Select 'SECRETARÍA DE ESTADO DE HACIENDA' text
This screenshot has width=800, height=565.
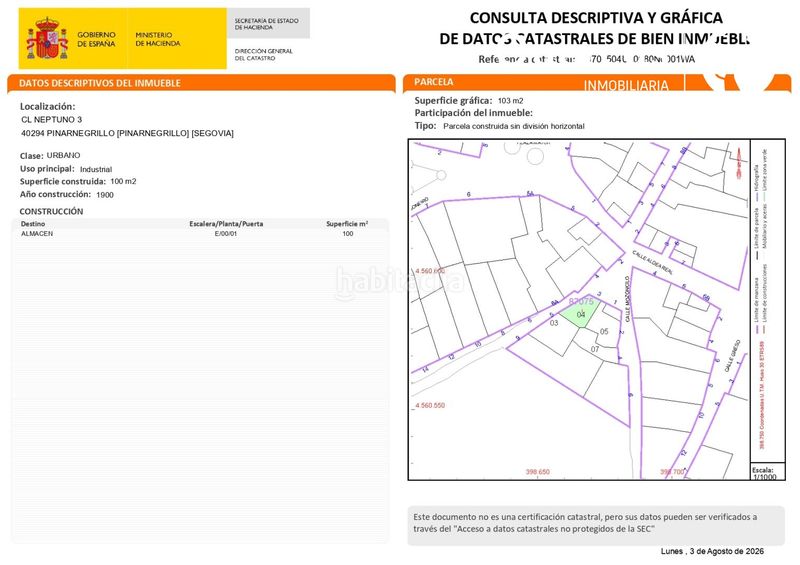click(266, 24)
